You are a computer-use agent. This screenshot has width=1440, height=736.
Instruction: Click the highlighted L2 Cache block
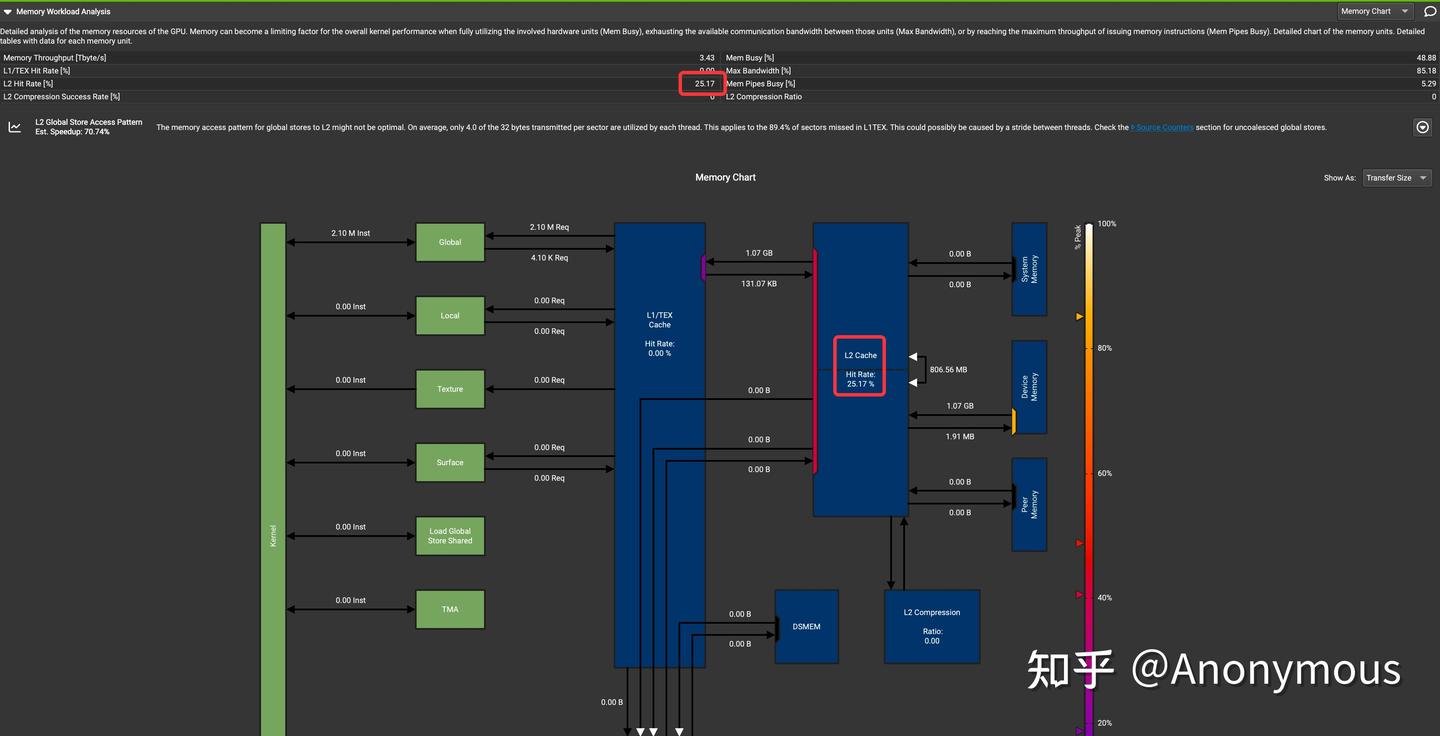pos(859,367)
